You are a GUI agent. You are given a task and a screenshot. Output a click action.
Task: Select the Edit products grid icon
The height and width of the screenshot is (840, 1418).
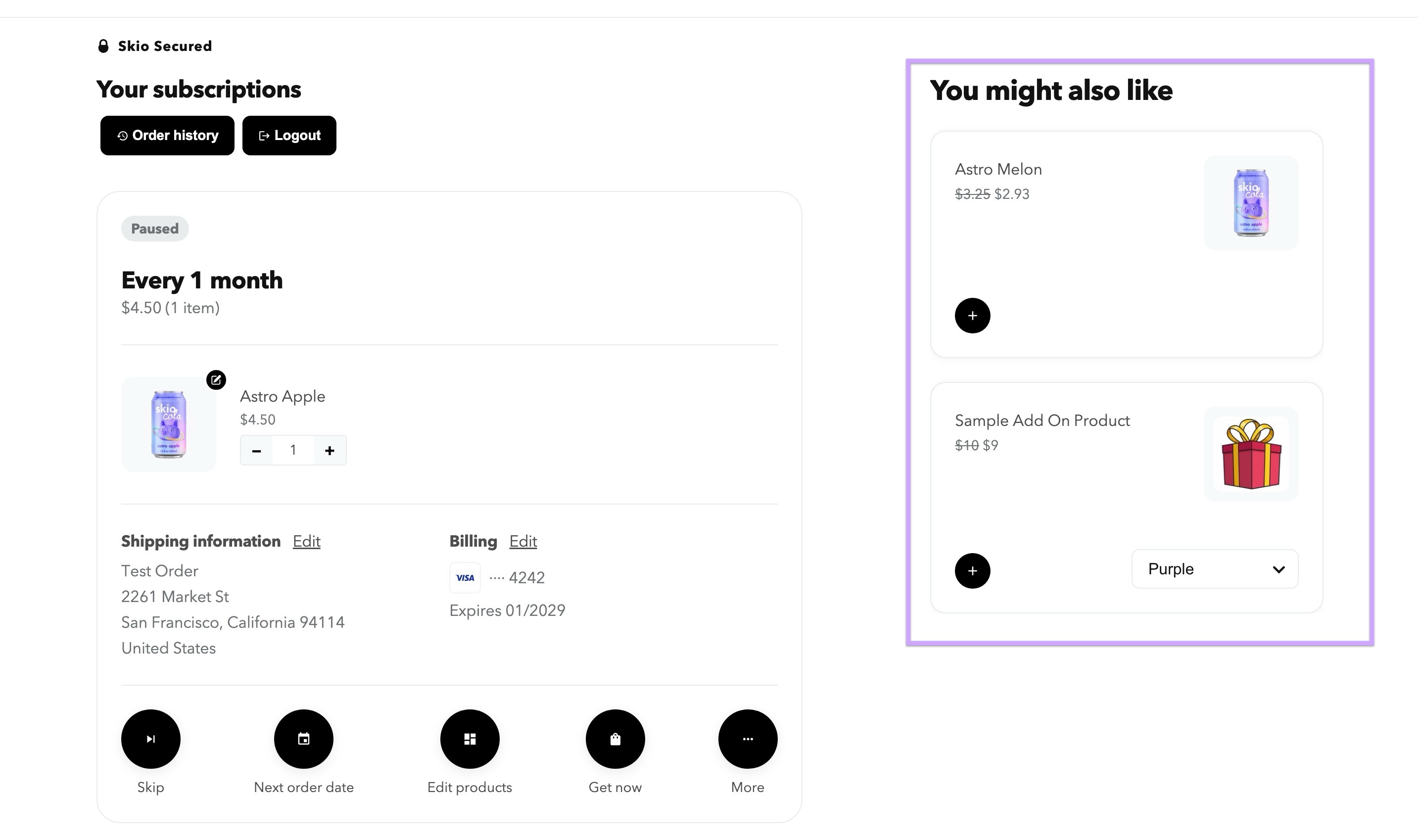tap(469, 739)
